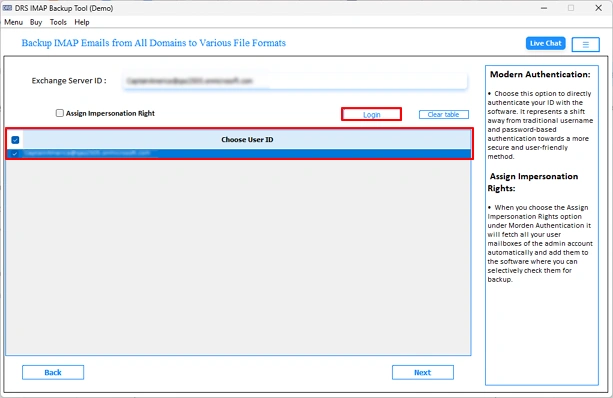Open the hamburger menu button
The width and height of the screenshot is (613, 398).
[585, 45]
